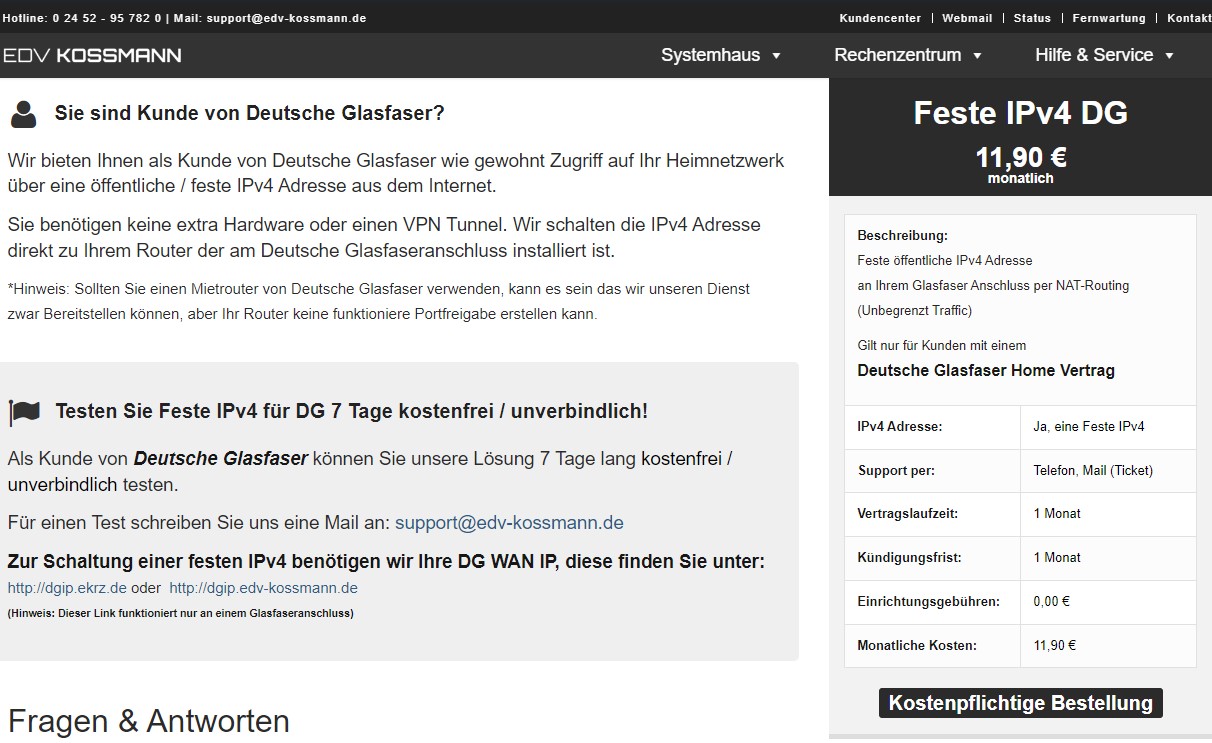
Task: Expand the Systemhaus dropdown menu
Action: point(720,55)
